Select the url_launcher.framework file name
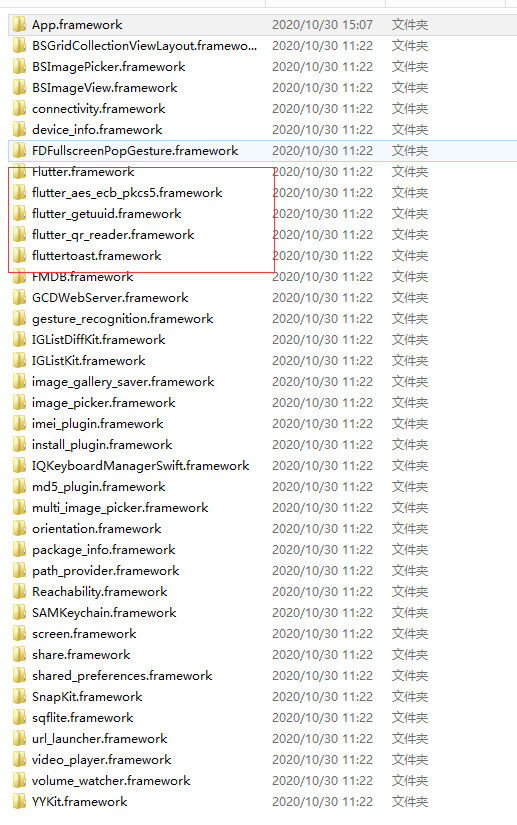 click(x=99, y=739)
